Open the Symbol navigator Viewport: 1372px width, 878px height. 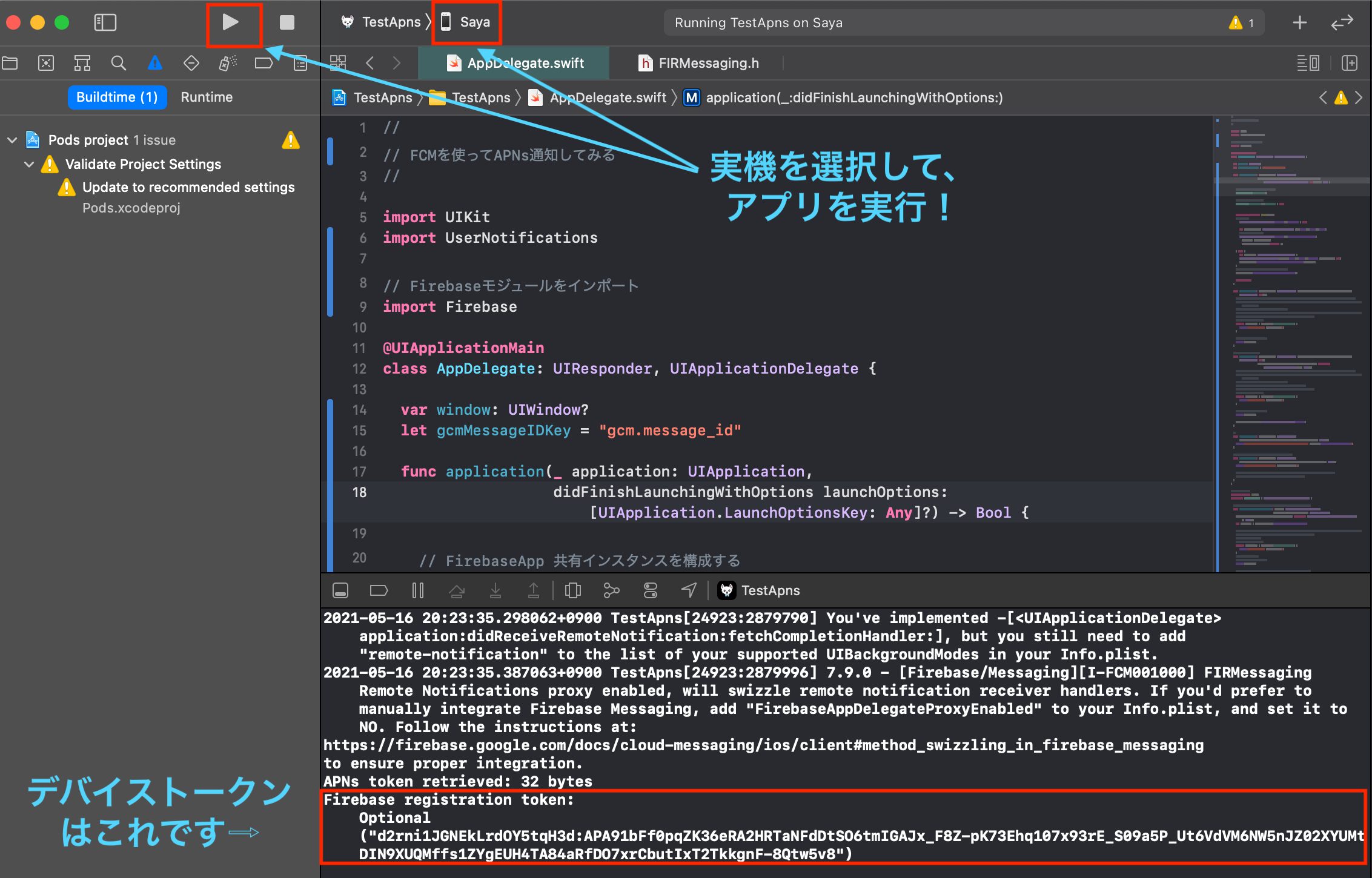point(82,63)
